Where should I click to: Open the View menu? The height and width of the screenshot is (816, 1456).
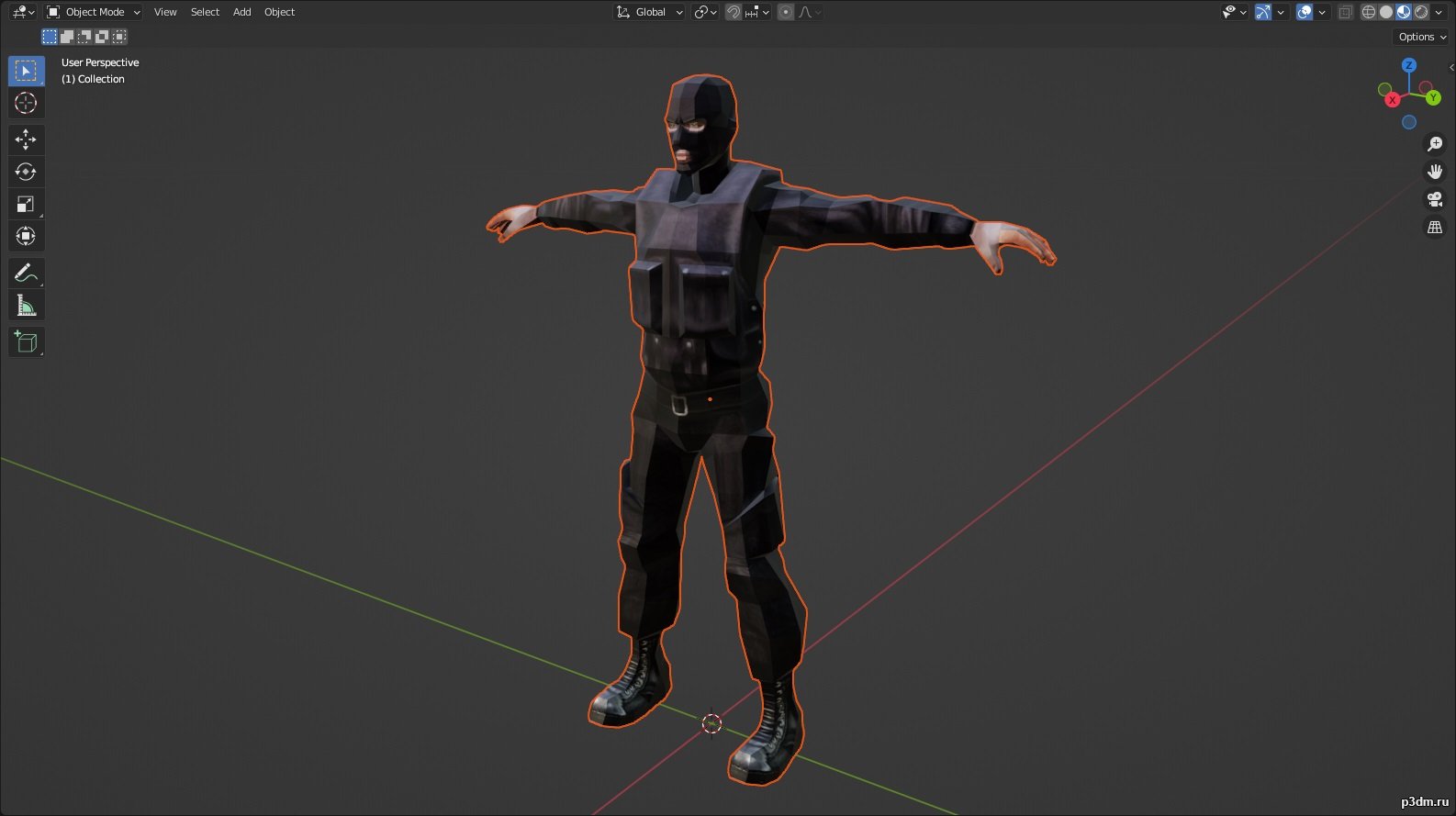(165, 12)
